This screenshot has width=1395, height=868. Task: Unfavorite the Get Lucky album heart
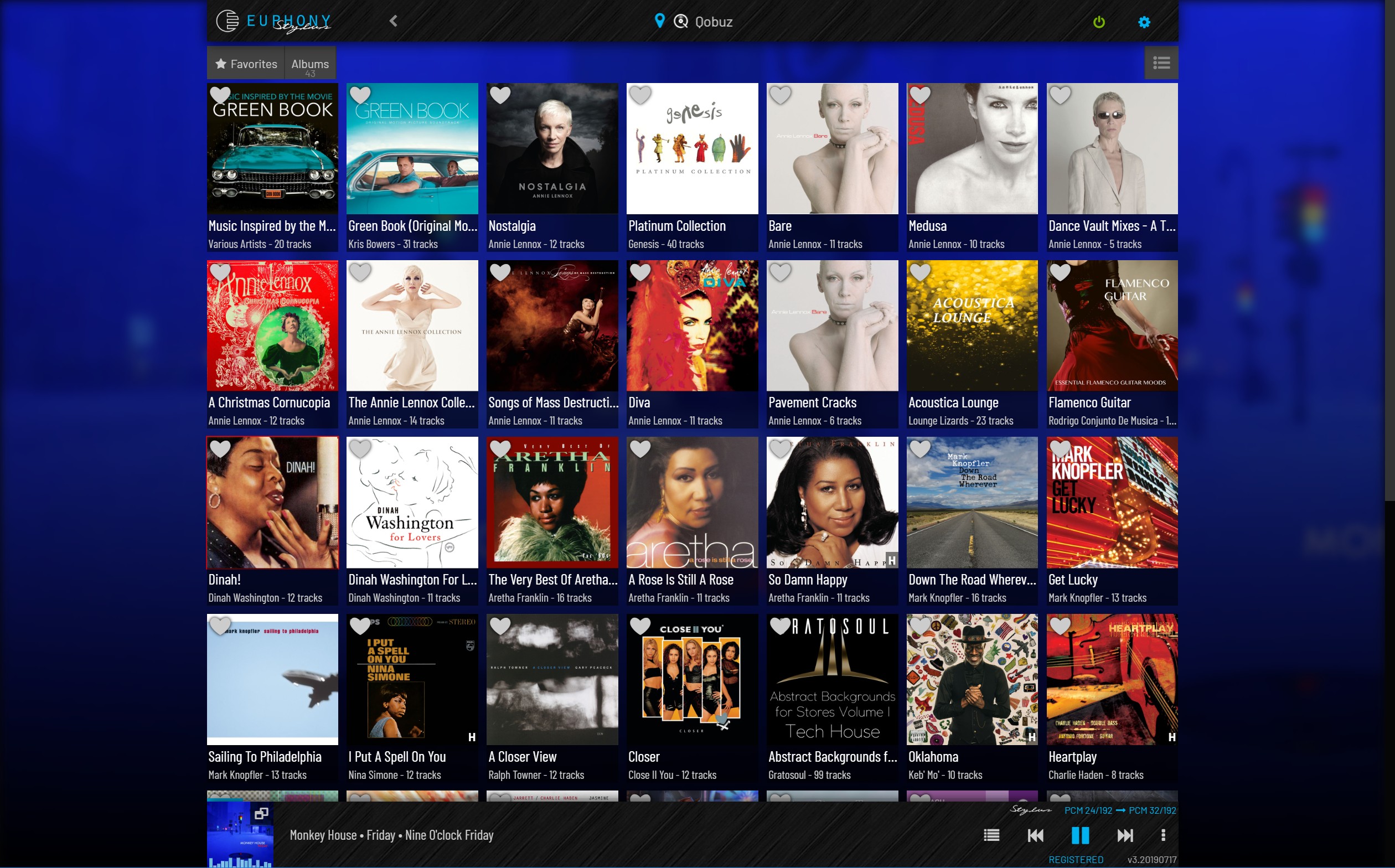[x=1060, y=449]
